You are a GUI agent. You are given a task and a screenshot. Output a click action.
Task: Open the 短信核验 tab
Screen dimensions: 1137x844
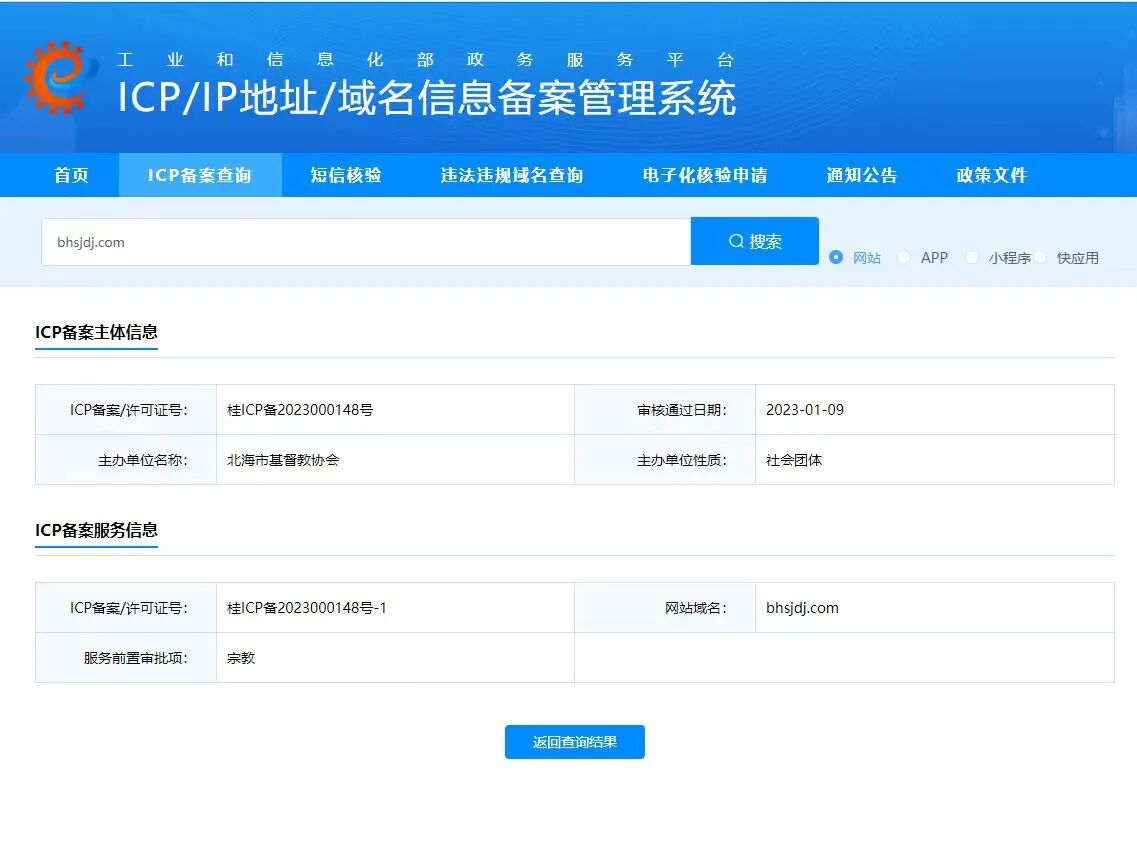(346, 175)
